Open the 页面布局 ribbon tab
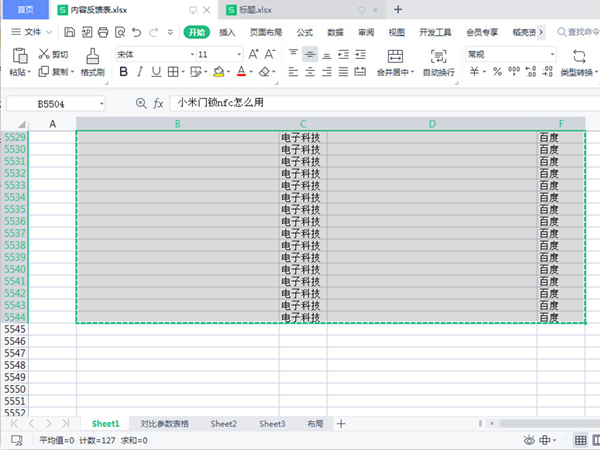Image resolution: width=600 pixels, height=450 pixels. 265,32
